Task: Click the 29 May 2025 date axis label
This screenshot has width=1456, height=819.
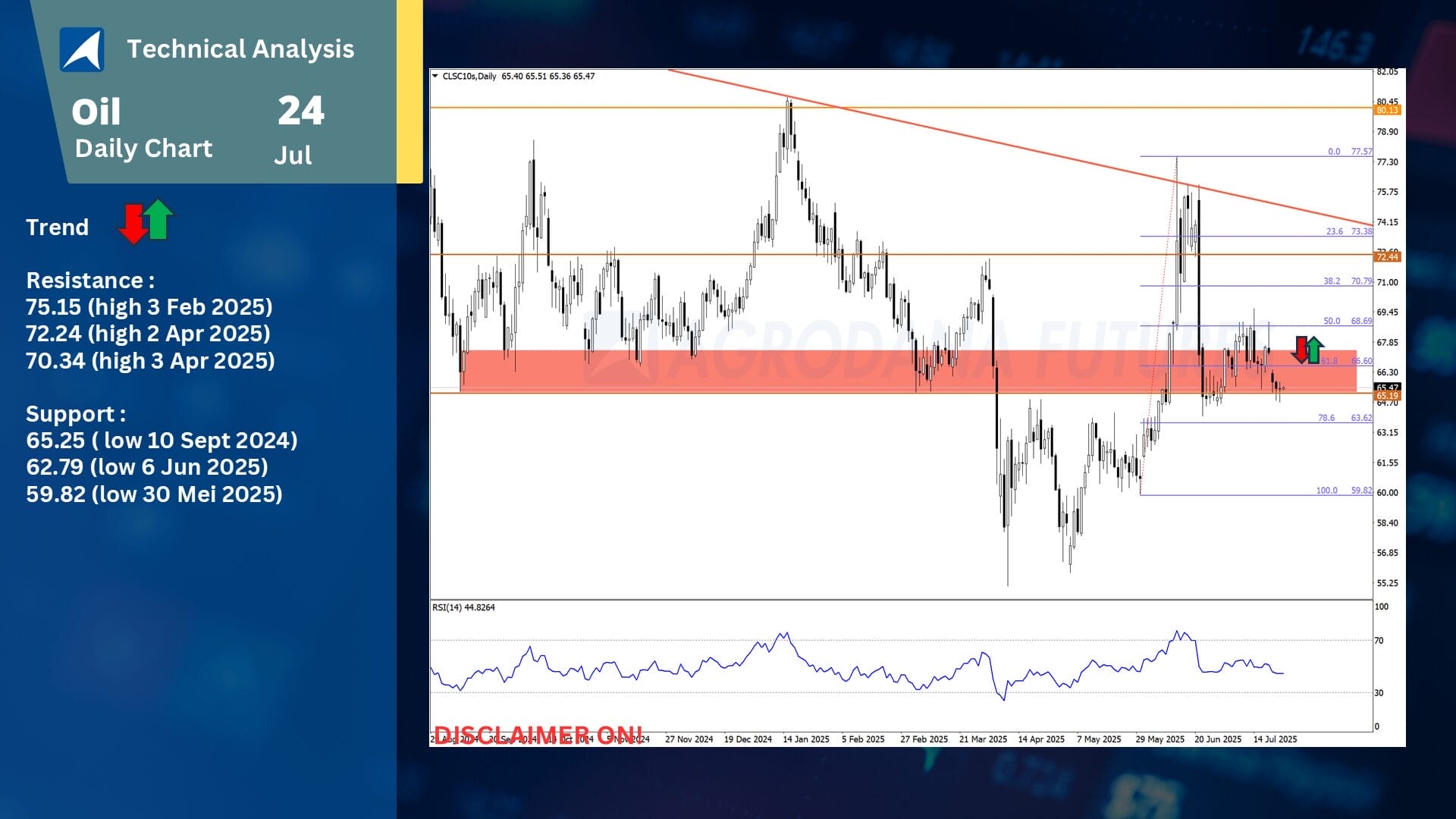Action: [1159, 739]
